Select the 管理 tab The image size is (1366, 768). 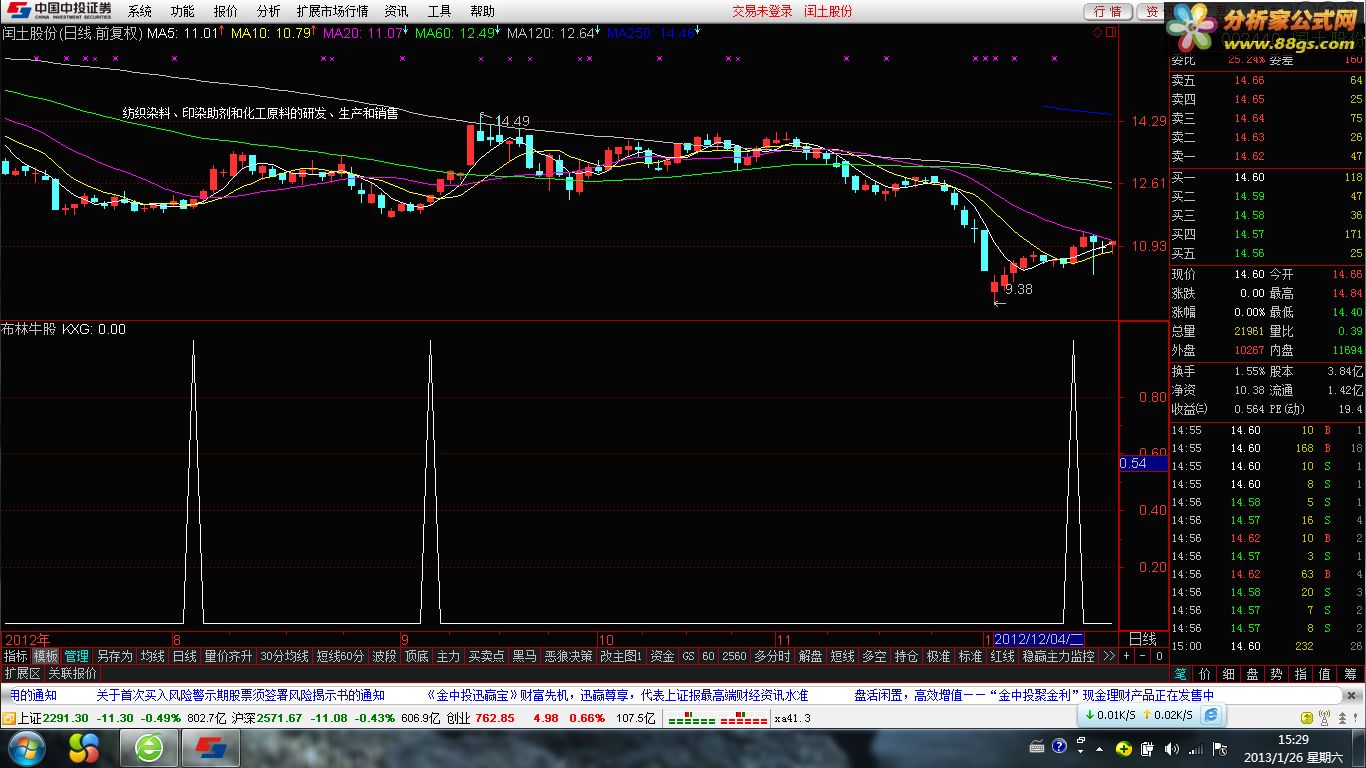pos(76,656)
